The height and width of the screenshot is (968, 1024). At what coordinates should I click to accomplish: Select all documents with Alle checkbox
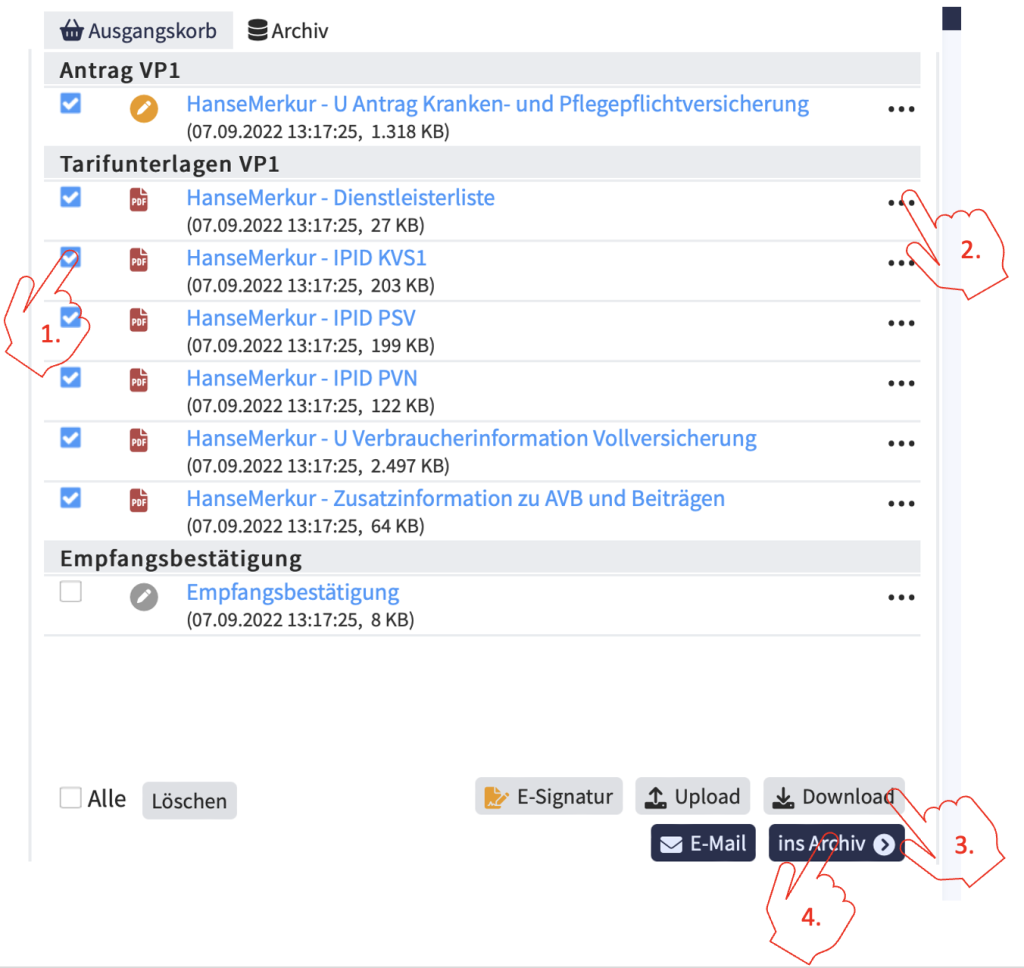71,798
